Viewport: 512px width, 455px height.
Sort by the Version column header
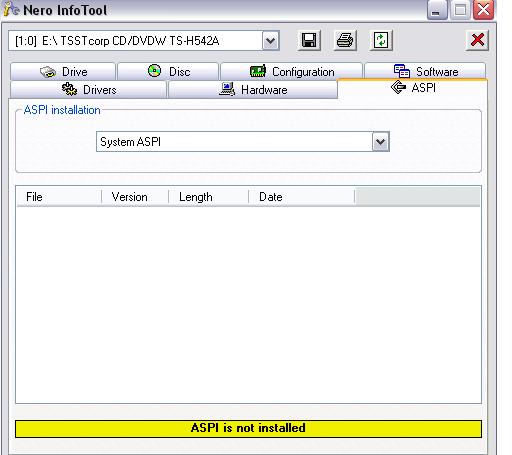click(135, 197)
